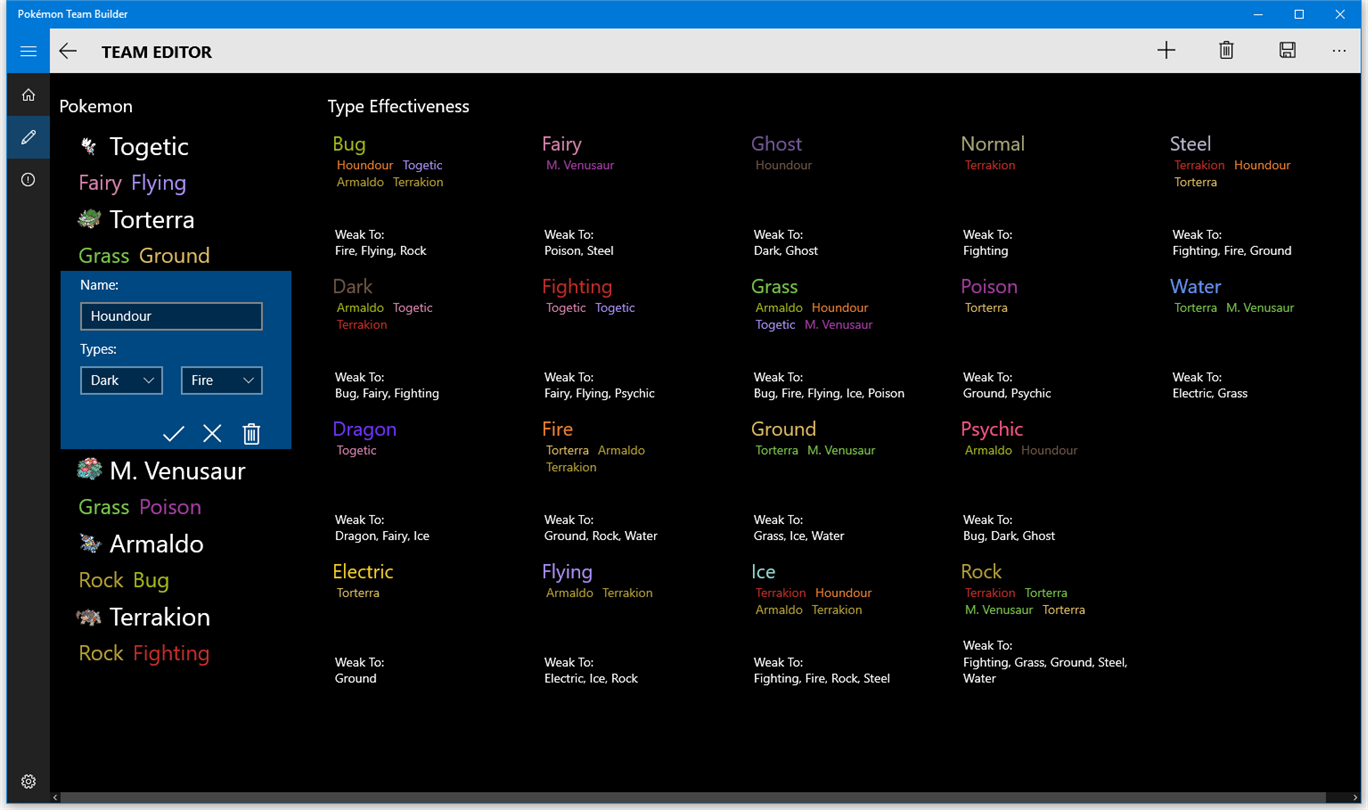Click the Bug heading in Type Effectiveness
The width and height of the screenshot is (1368, 810).
pos(349,144)
